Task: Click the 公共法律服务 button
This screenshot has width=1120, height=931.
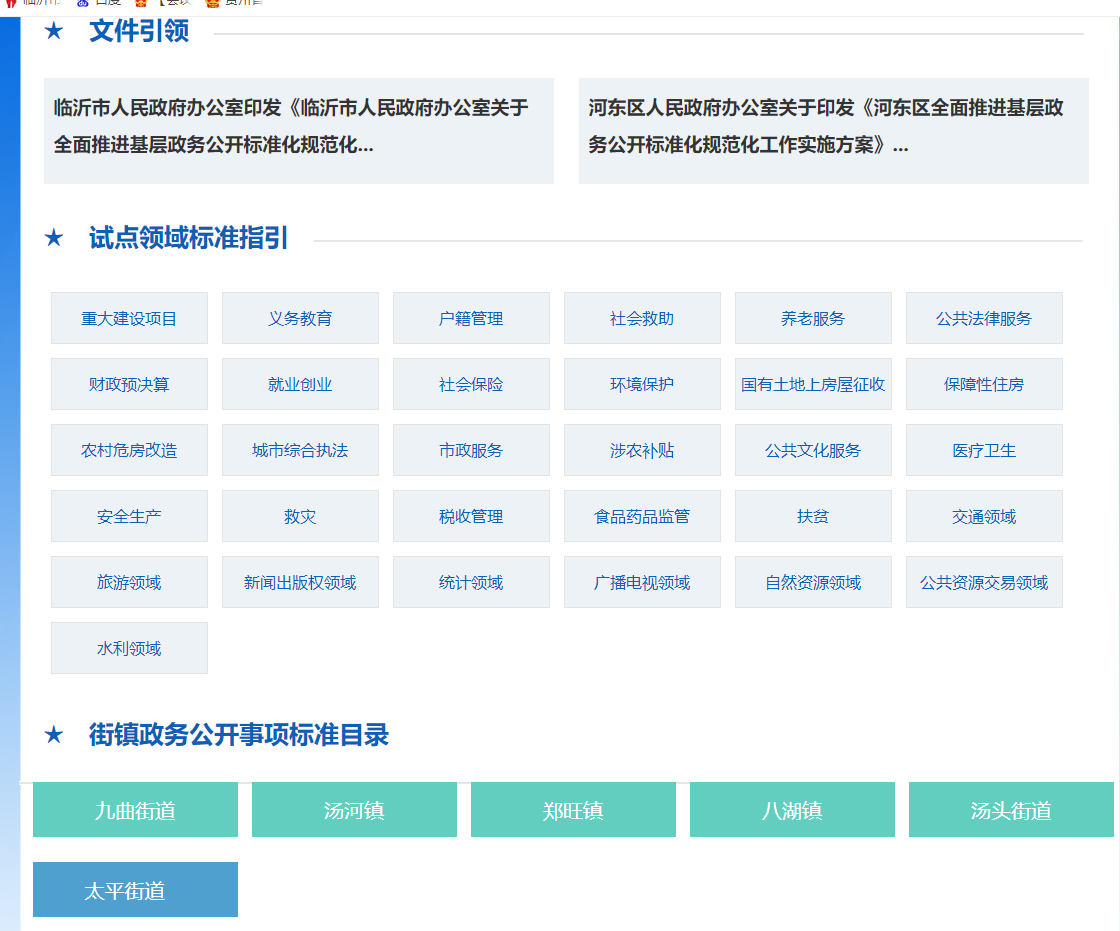Action: pos(984,318)
